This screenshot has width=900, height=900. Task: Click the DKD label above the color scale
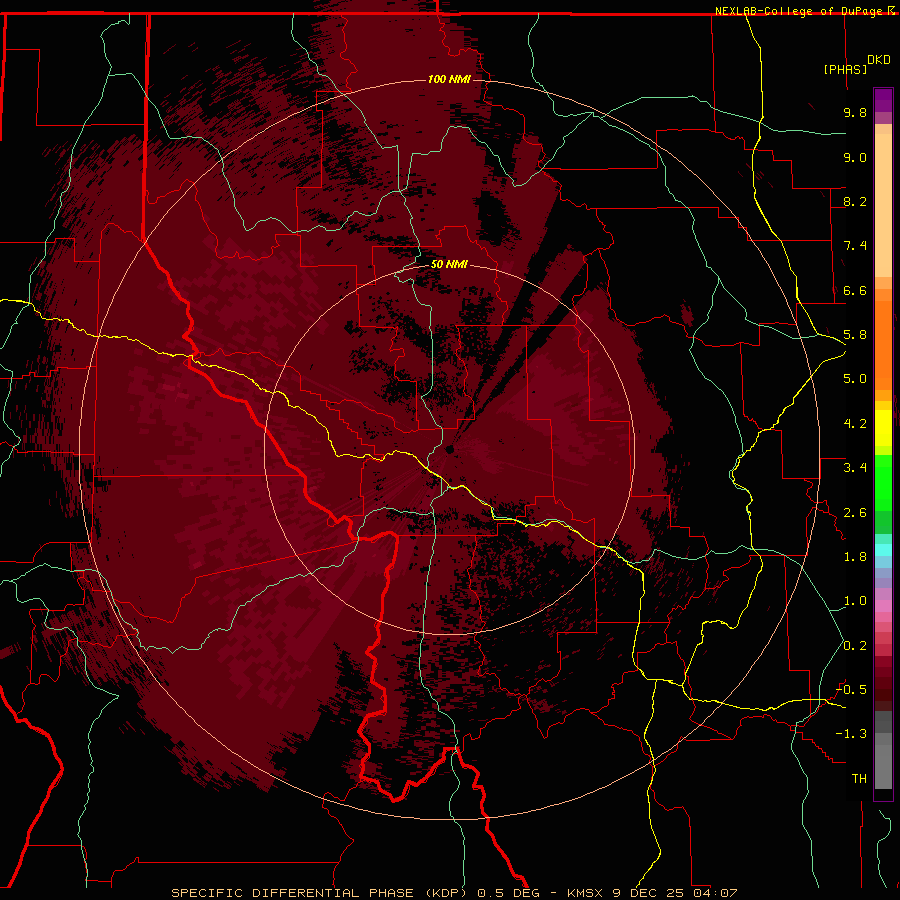tap(879, 60)
